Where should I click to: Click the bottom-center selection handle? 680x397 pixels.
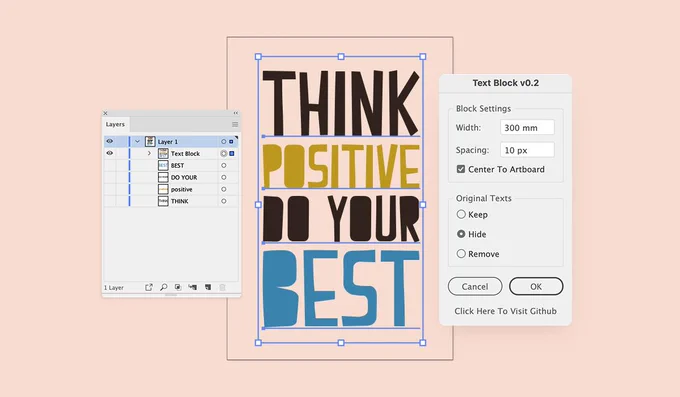[x=341, y=343]
